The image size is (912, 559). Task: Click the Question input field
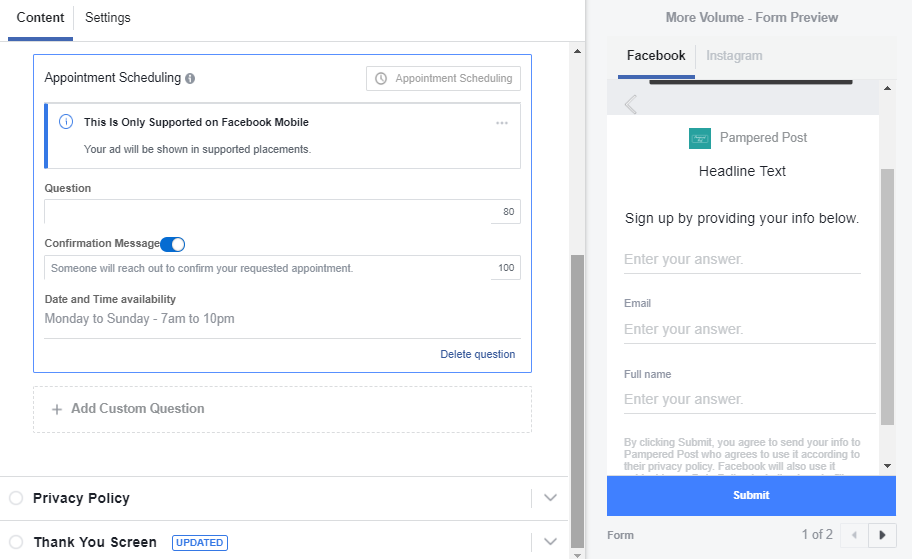click(270, 212)
